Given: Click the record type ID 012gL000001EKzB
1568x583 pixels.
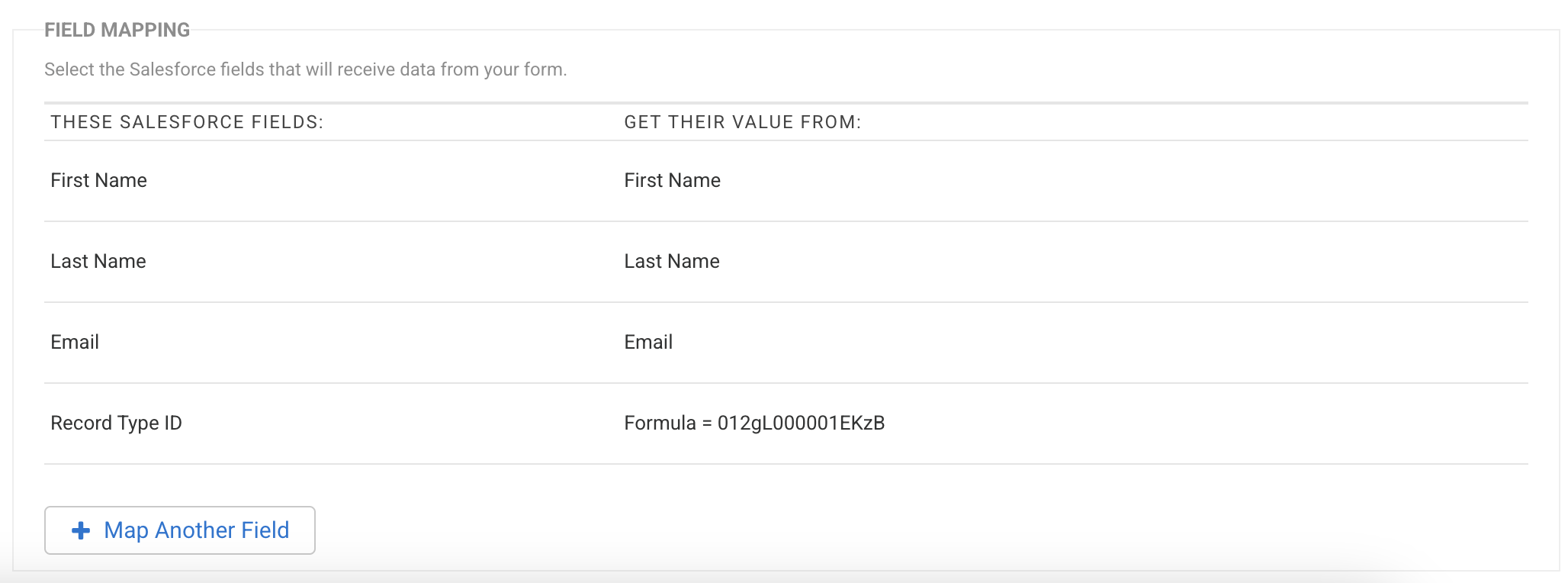Looking at the screenshot, I should click(x=801, y=424).
